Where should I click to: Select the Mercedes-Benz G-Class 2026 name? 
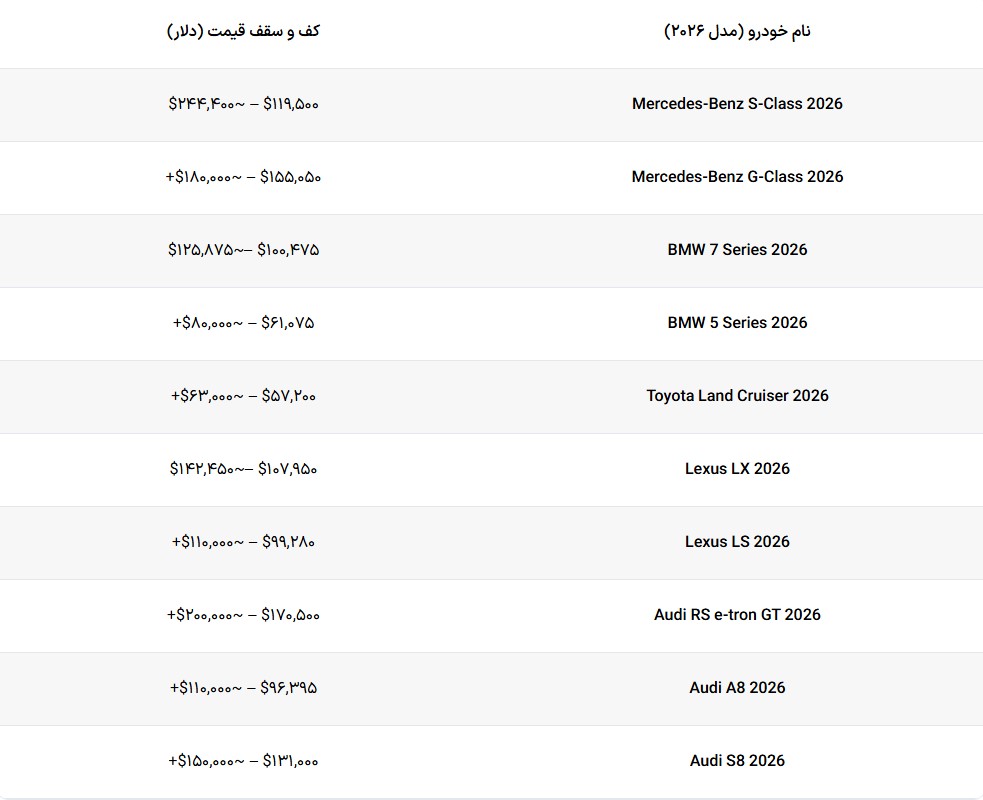(737, 177)
